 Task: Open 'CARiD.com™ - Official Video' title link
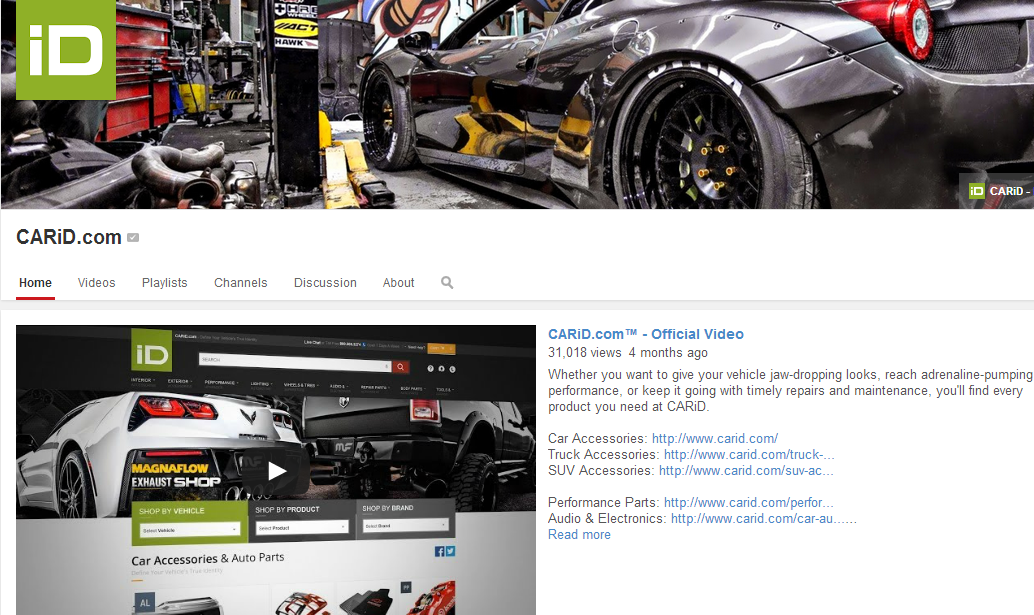coord(646,334)
